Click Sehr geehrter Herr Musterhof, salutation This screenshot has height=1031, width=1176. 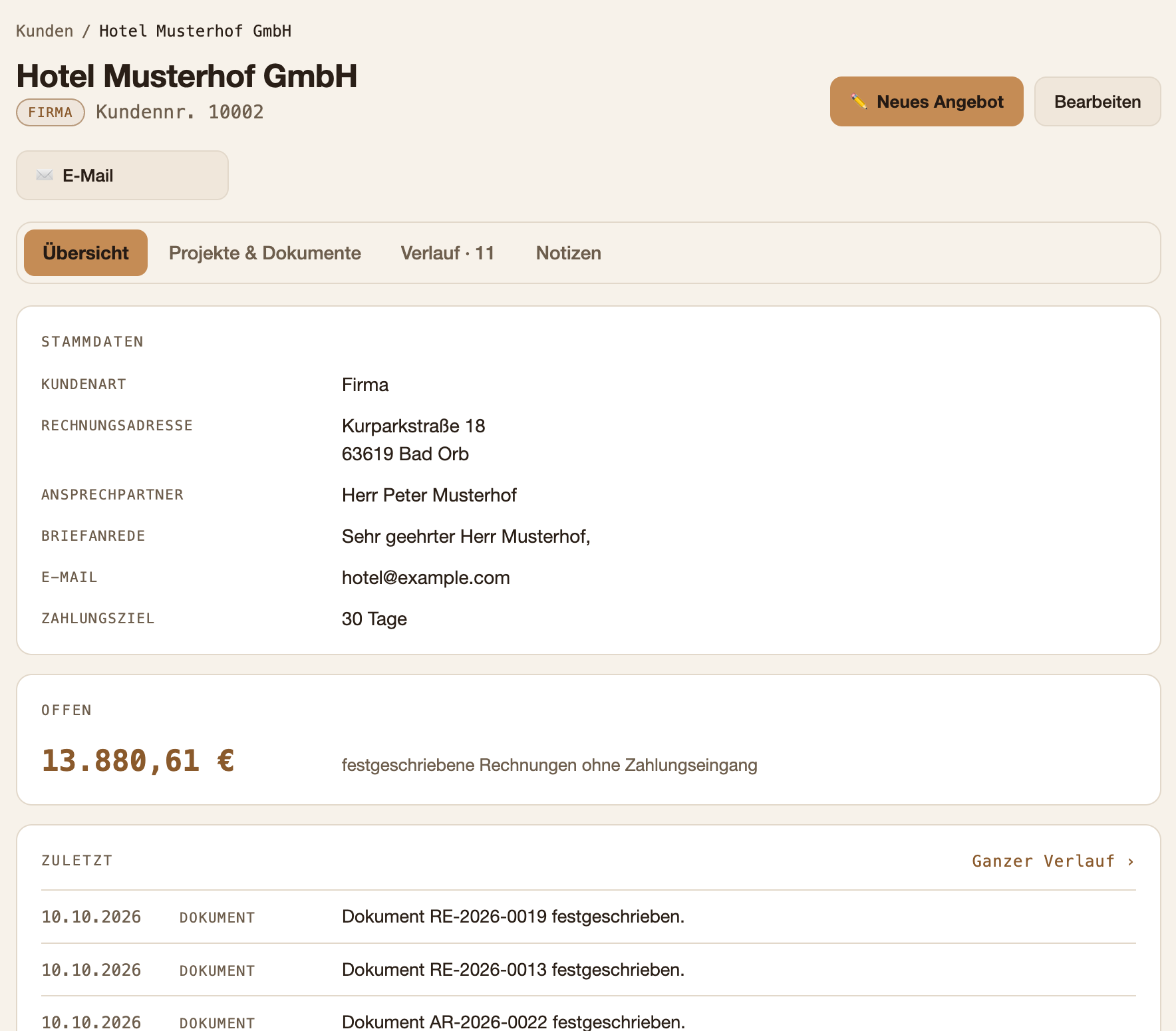[x=466, y=537]
